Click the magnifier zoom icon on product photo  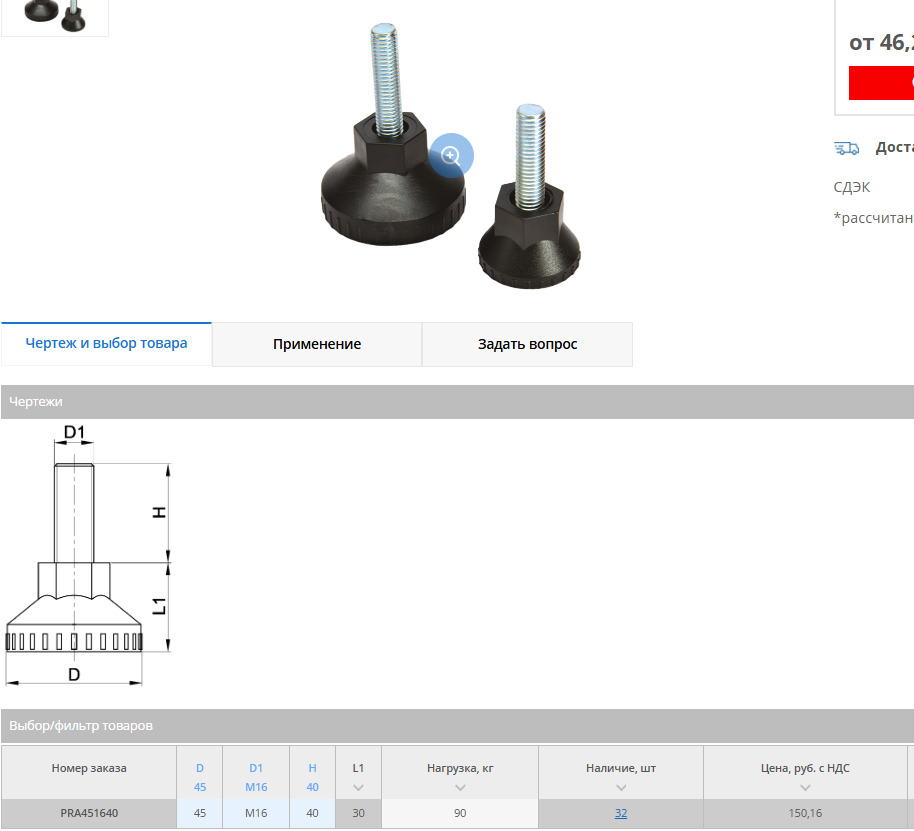[451, 155]
